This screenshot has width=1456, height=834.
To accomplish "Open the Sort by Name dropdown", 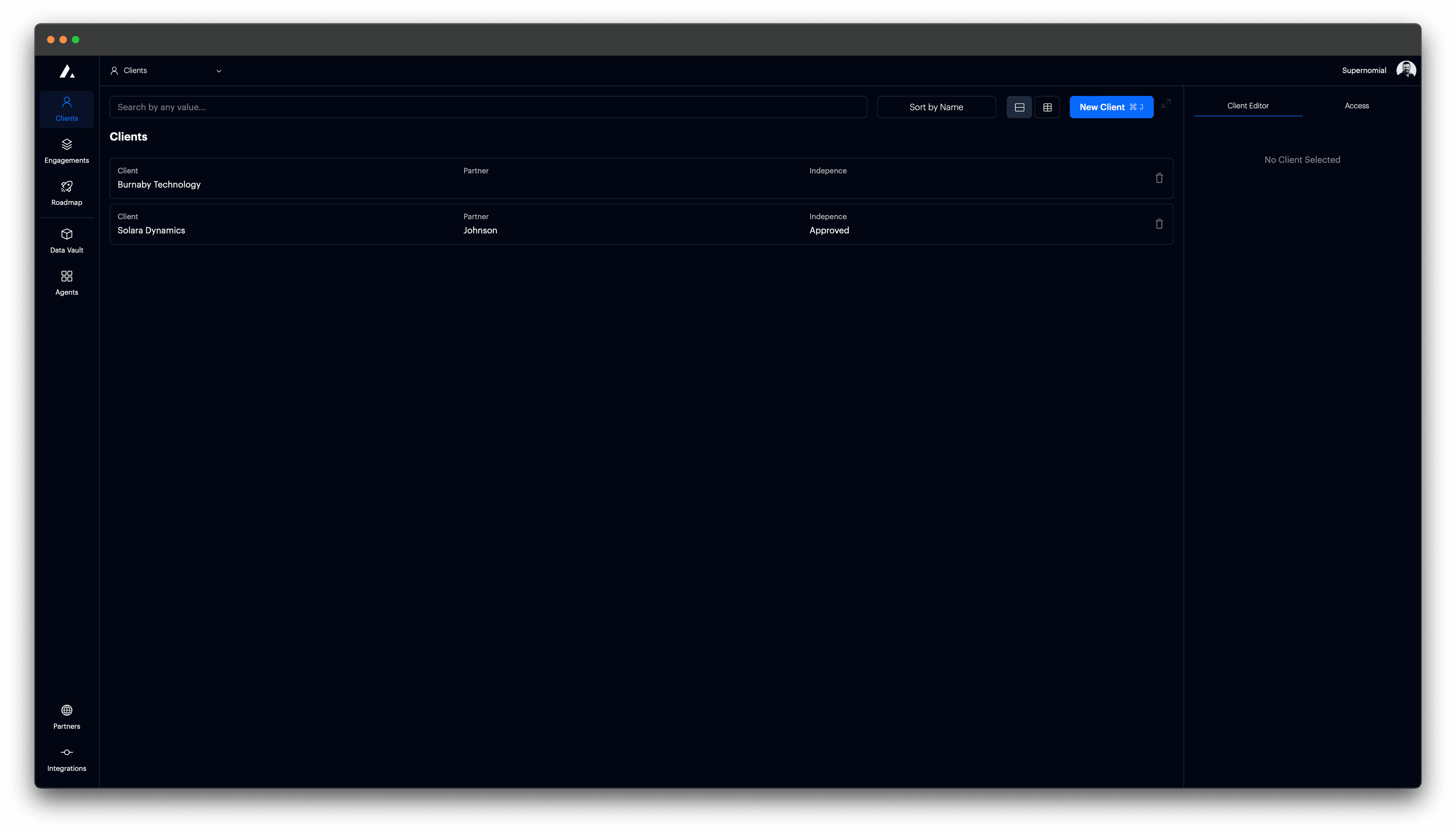I will point(936,107).
